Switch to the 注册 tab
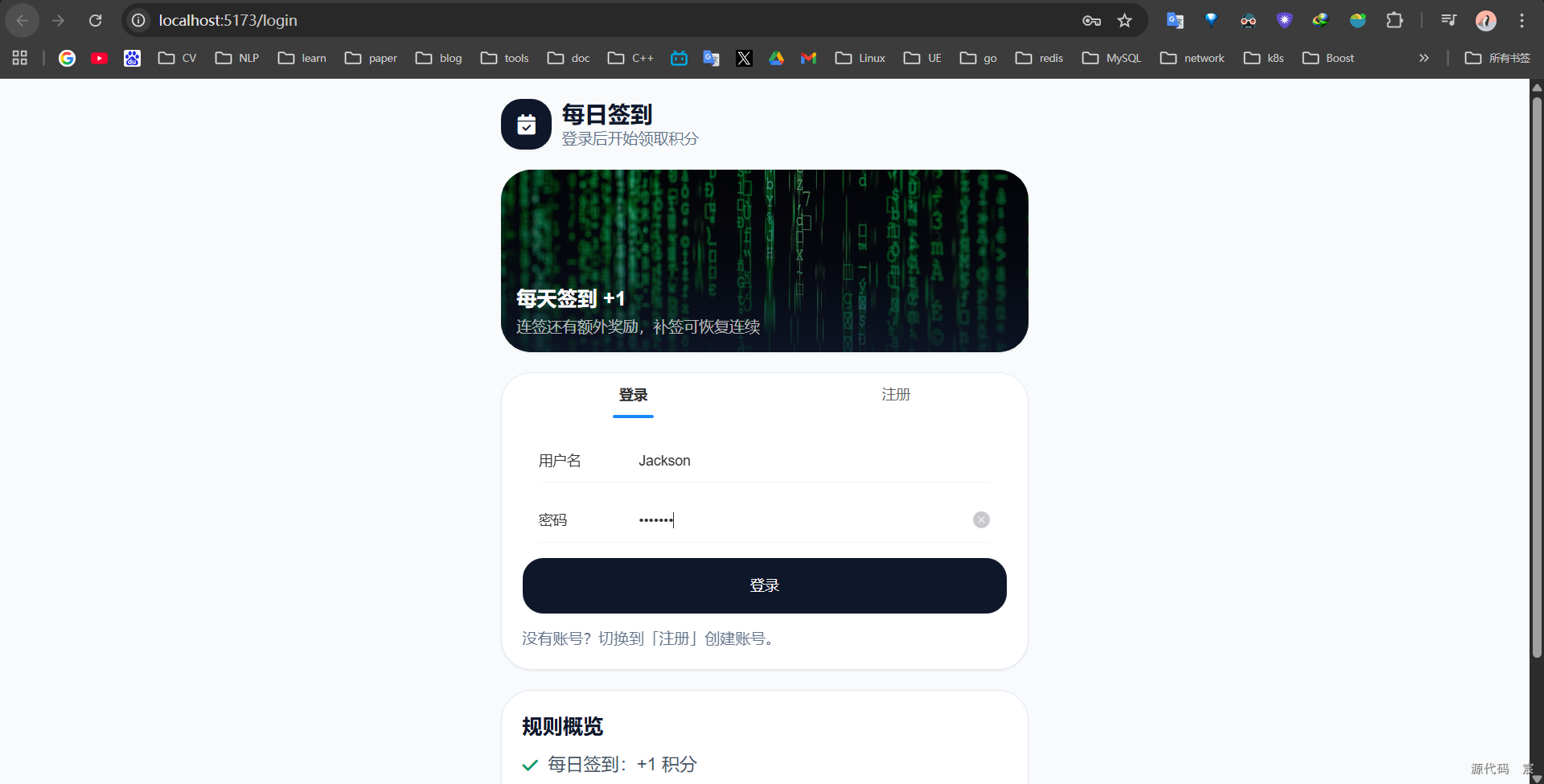The image size is (1544, 784). (x=896, y=395)
